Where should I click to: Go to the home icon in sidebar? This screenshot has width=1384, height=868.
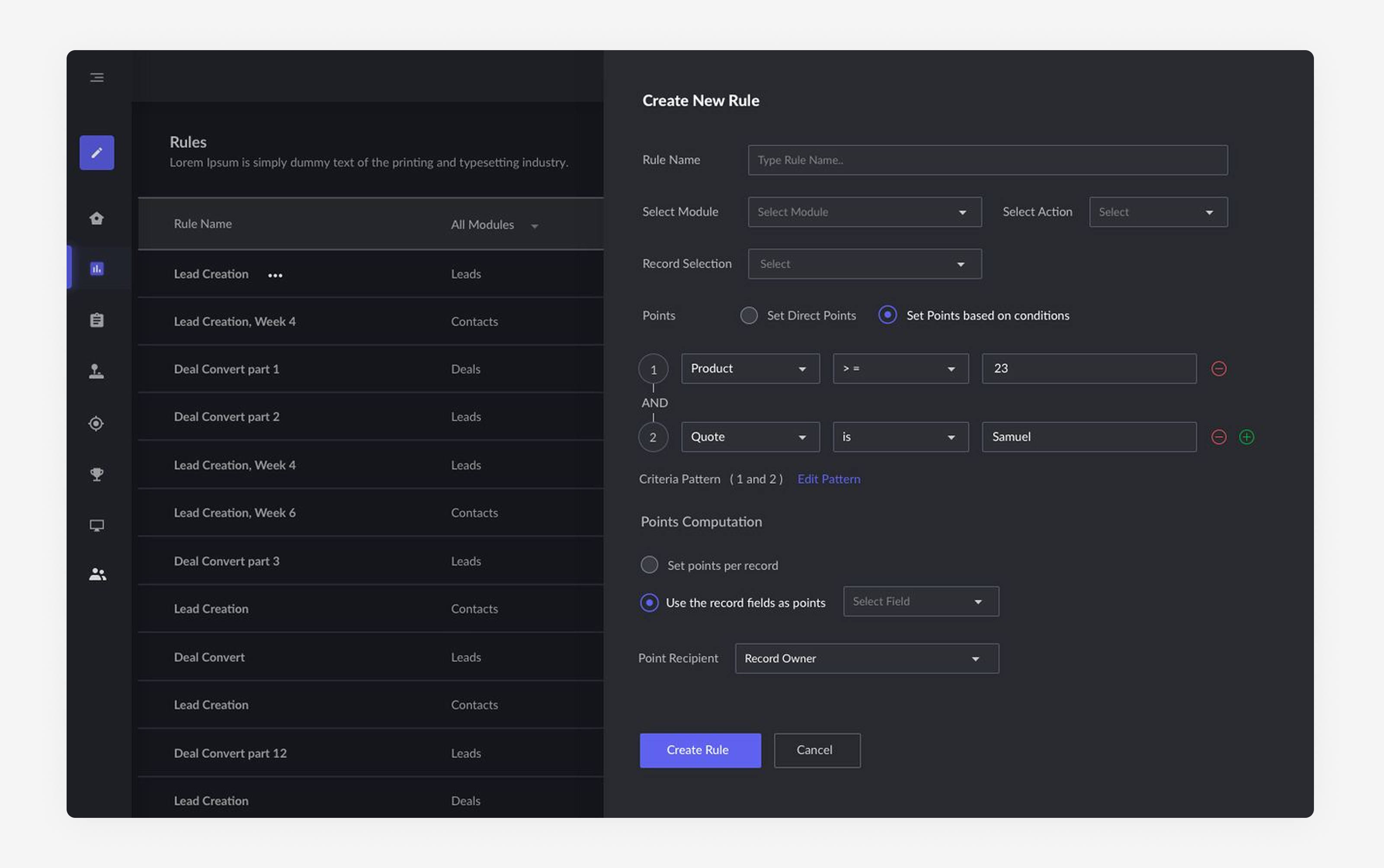(96, 218)
